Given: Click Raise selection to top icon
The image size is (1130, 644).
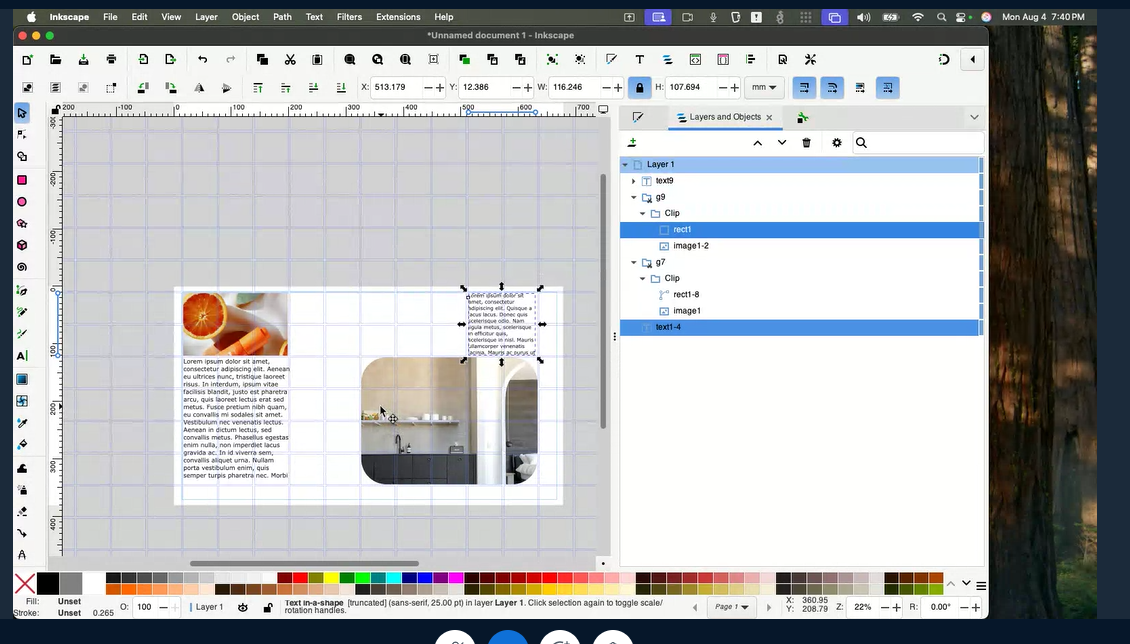Looking at the screenshot, I should [258, 88].
